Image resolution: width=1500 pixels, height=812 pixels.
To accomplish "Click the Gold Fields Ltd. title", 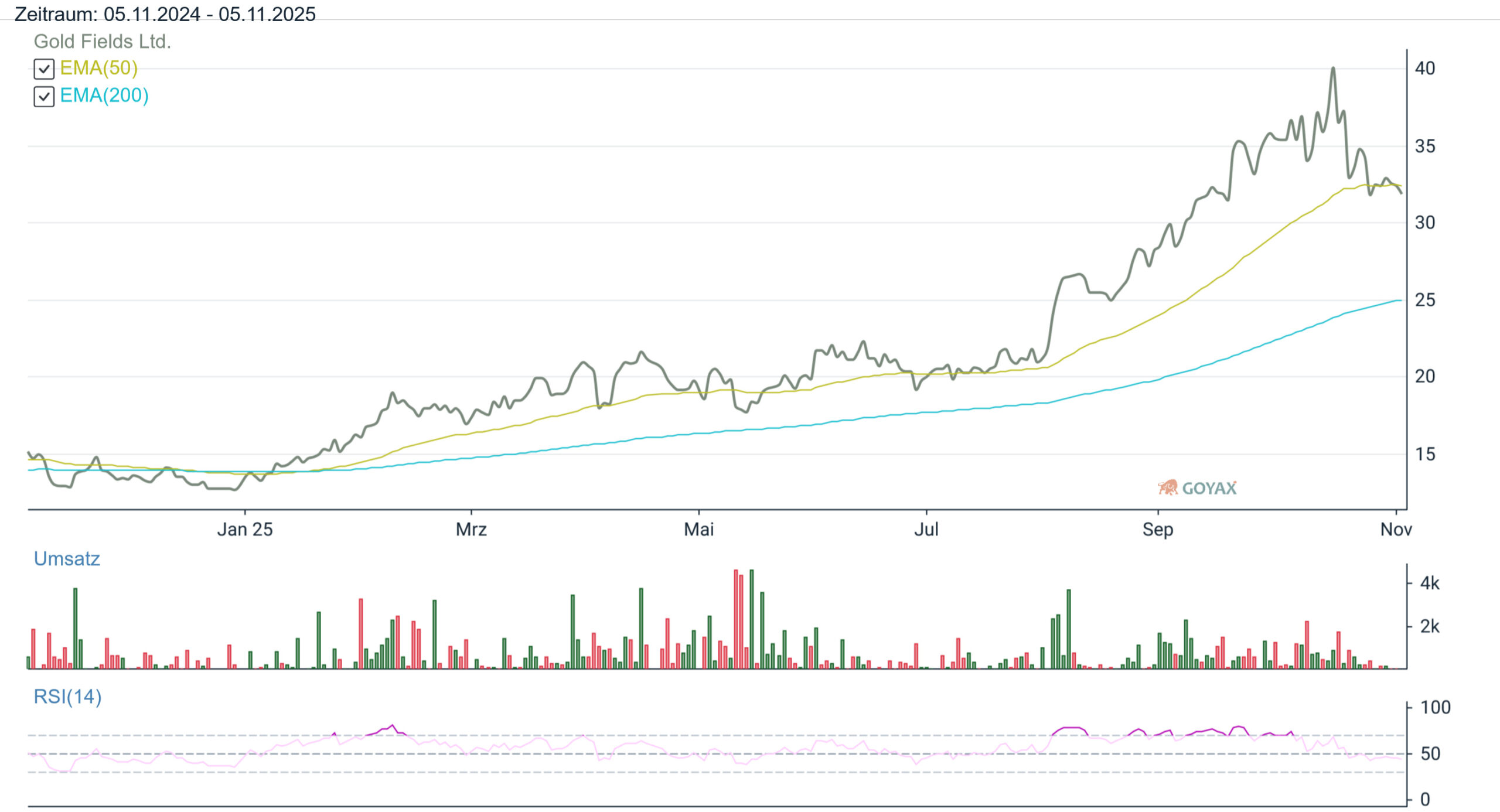I will pos(102,42).
